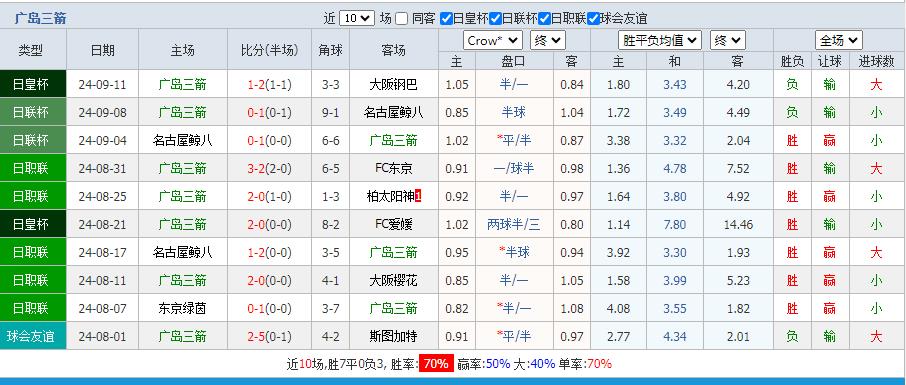This screenshot has width=906, height=385.
Task: Toggle the 同客 checkbox
Action: [x=402, y=18]
